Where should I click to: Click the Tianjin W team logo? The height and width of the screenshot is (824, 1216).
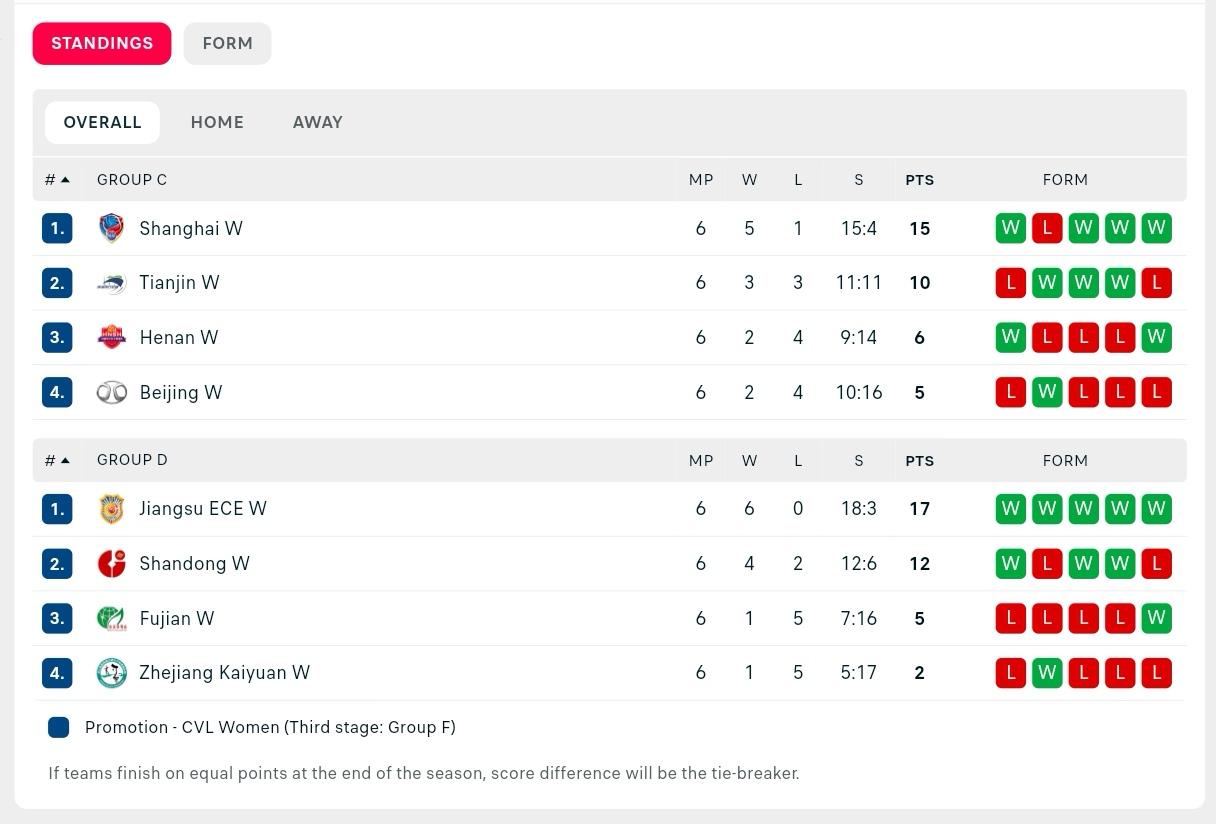tap(112, 283)
